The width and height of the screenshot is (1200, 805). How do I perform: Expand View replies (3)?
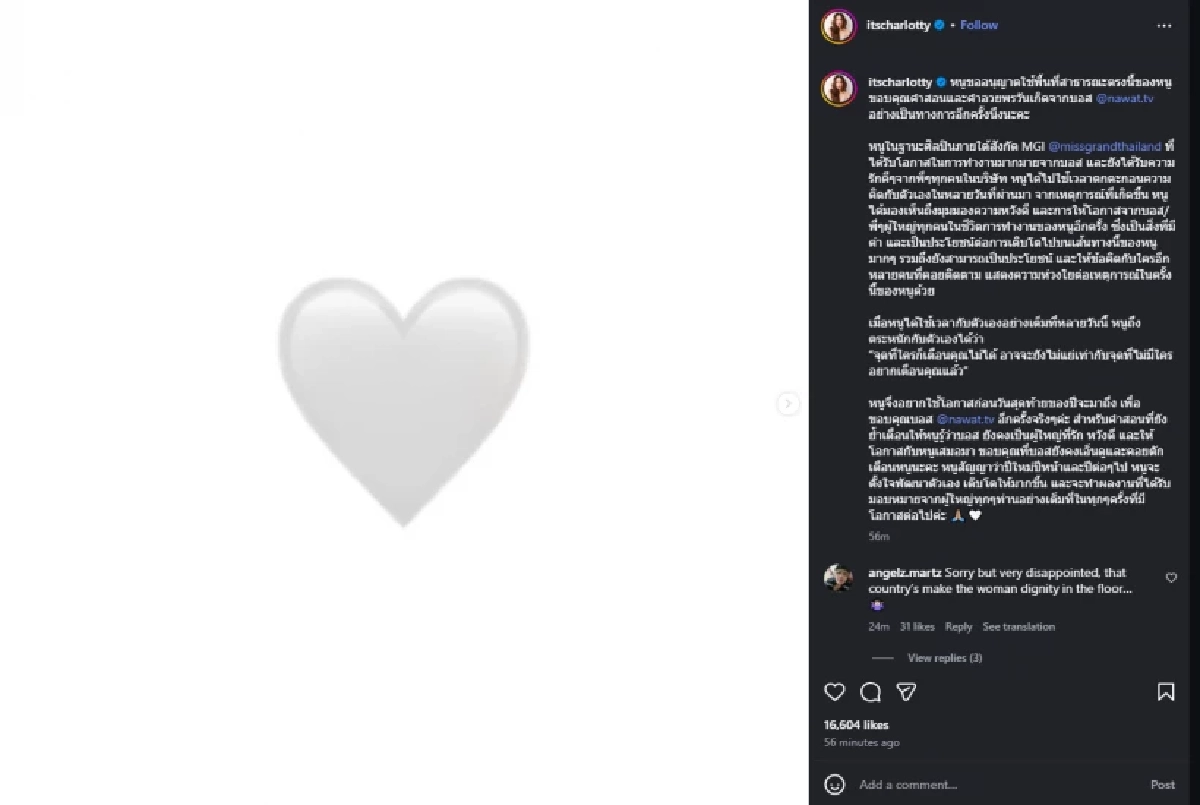(x=944, y=658)
